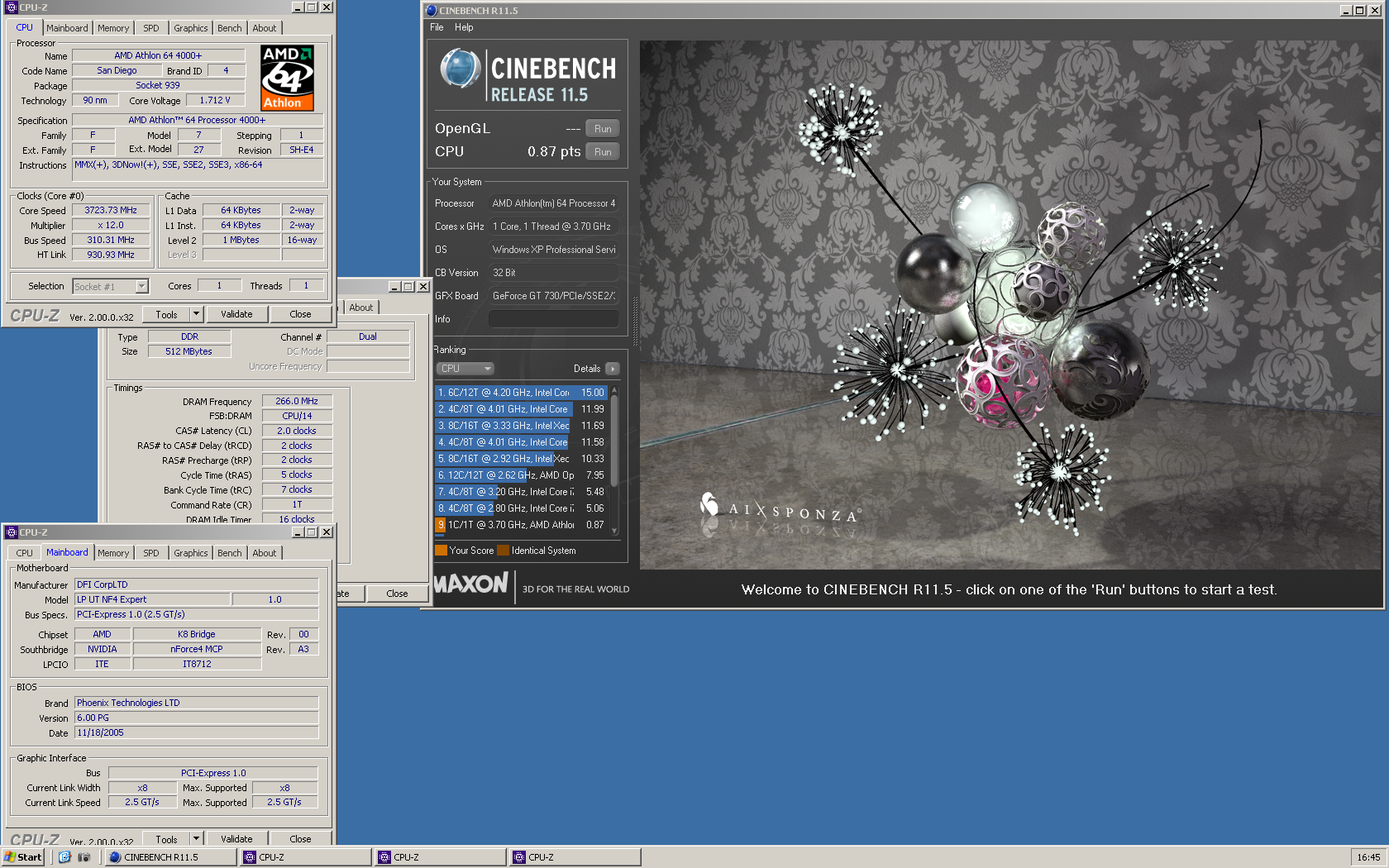
Task: Click BIOS date 11/18/2005 field
Action: [196, 733]
